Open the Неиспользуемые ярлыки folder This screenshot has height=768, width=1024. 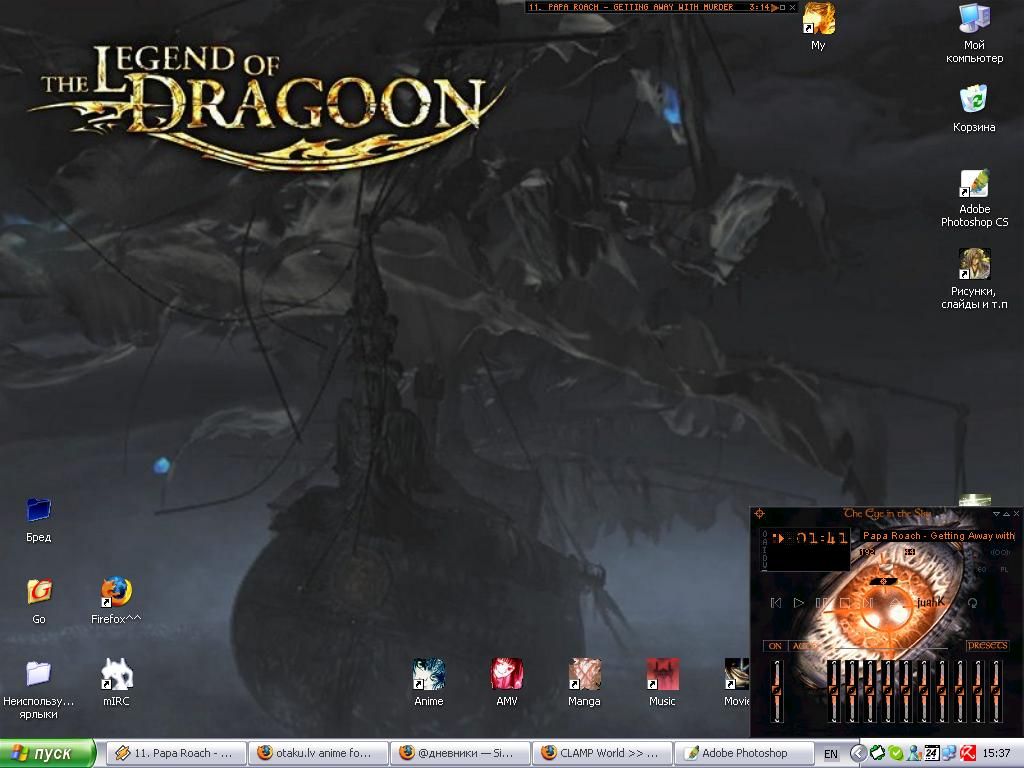coord(39,690)
